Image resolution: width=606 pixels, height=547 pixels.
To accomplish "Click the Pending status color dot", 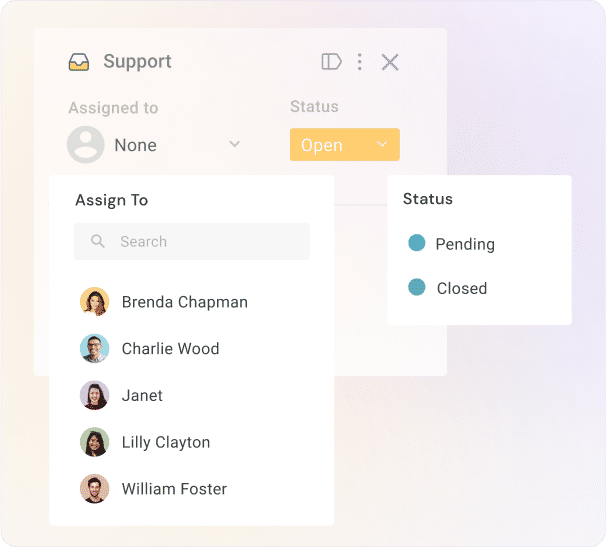I will click(x=417, y=243).
